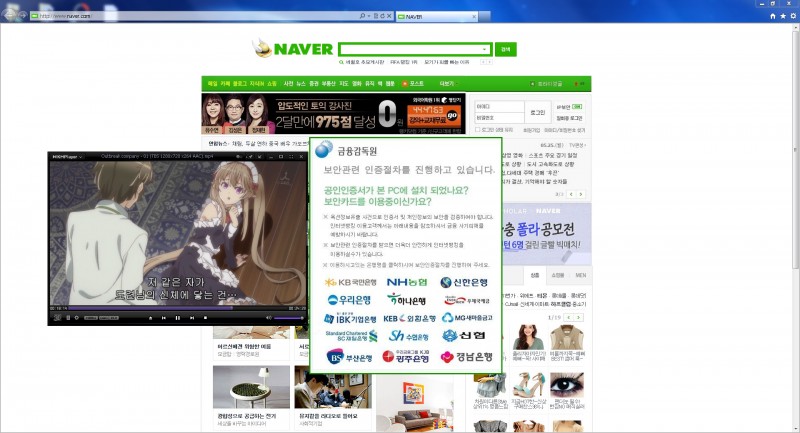The width and height of the screenshot is (800, 433).
Task: Click the IBK기업은행 logo
Action: coord(346,318)
